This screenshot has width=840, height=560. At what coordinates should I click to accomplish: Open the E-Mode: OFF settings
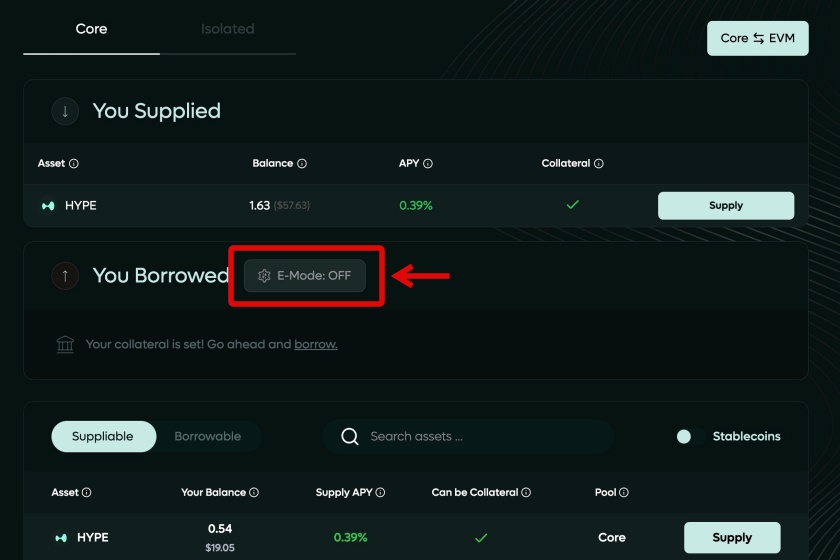pos(305,276)
